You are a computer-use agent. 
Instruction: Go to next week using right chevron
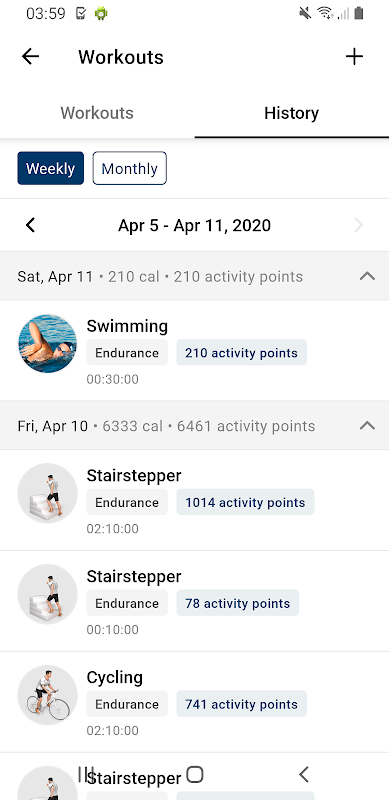[x=359, y=225]
